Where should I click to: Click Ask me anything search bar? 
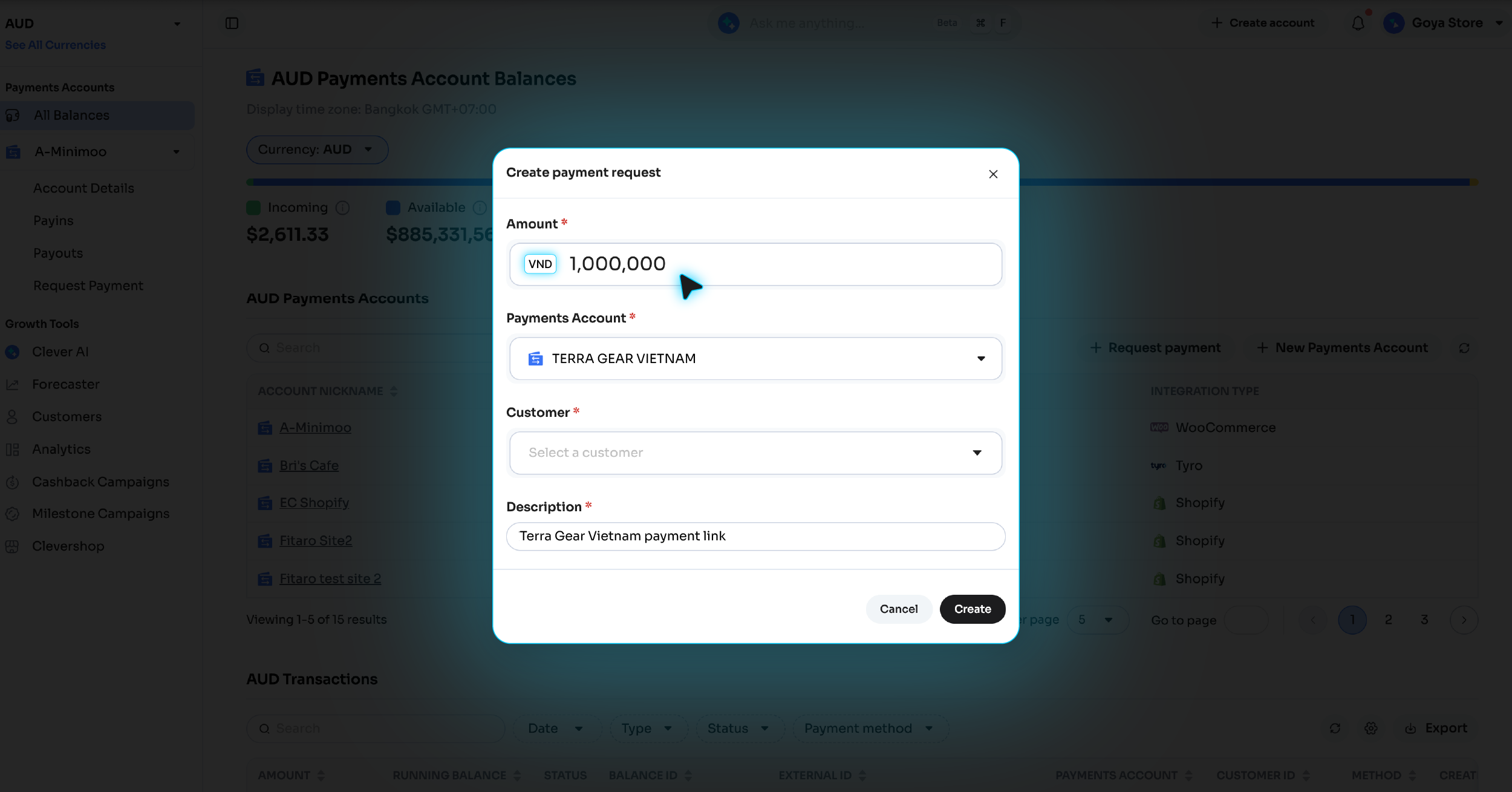(x=864, y=23)
